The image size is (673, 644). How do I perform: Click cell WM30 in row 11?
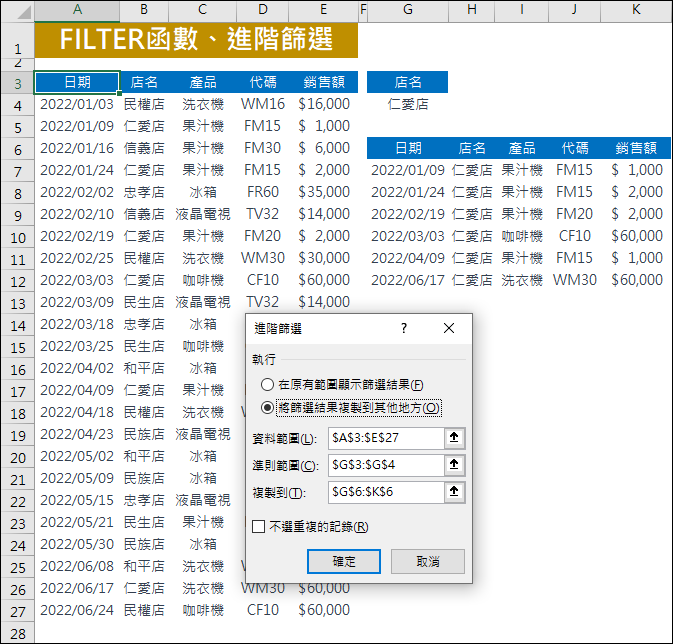click(263, 258)
